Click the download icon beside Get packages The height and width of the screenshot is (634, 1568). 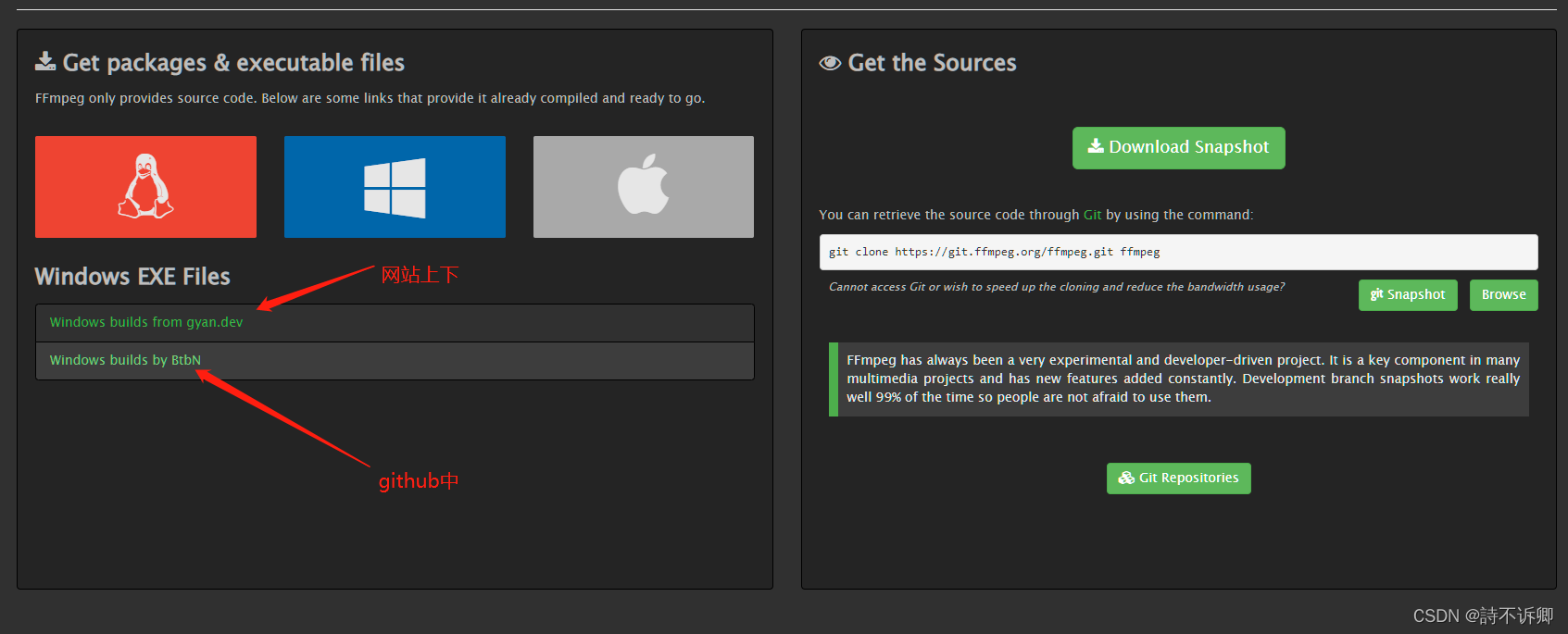click(x=45, y=61)
